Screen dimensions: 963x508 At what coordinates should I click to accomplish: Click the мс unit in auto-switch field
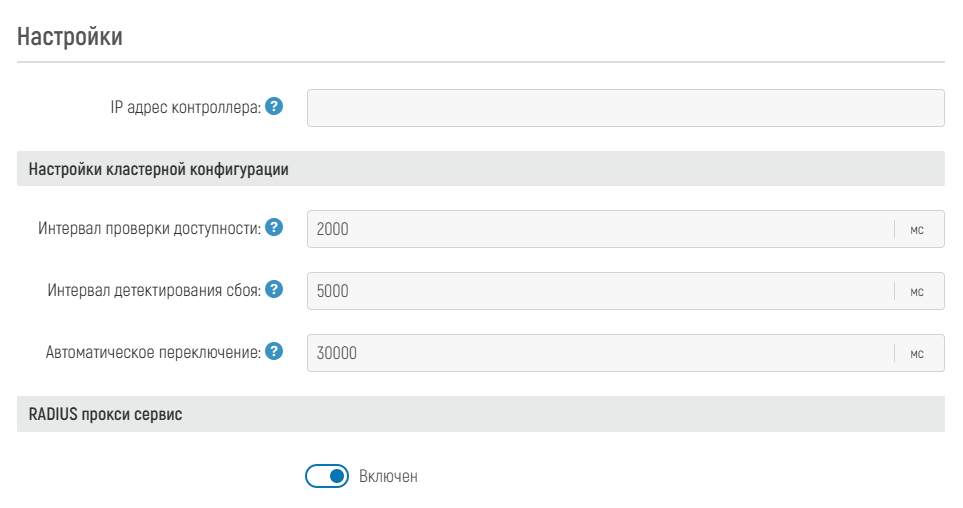pos(917,352)
